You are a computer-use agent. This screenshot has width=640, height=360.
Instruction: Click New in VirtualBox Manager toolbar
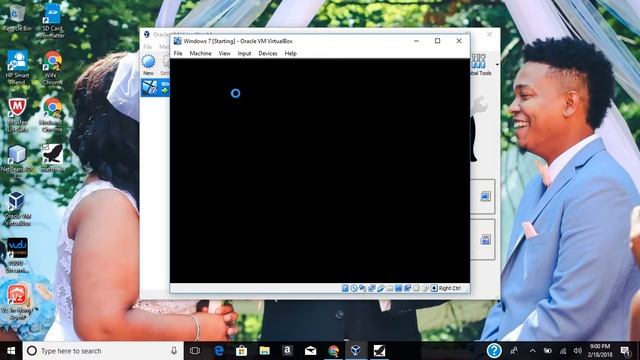148,65
